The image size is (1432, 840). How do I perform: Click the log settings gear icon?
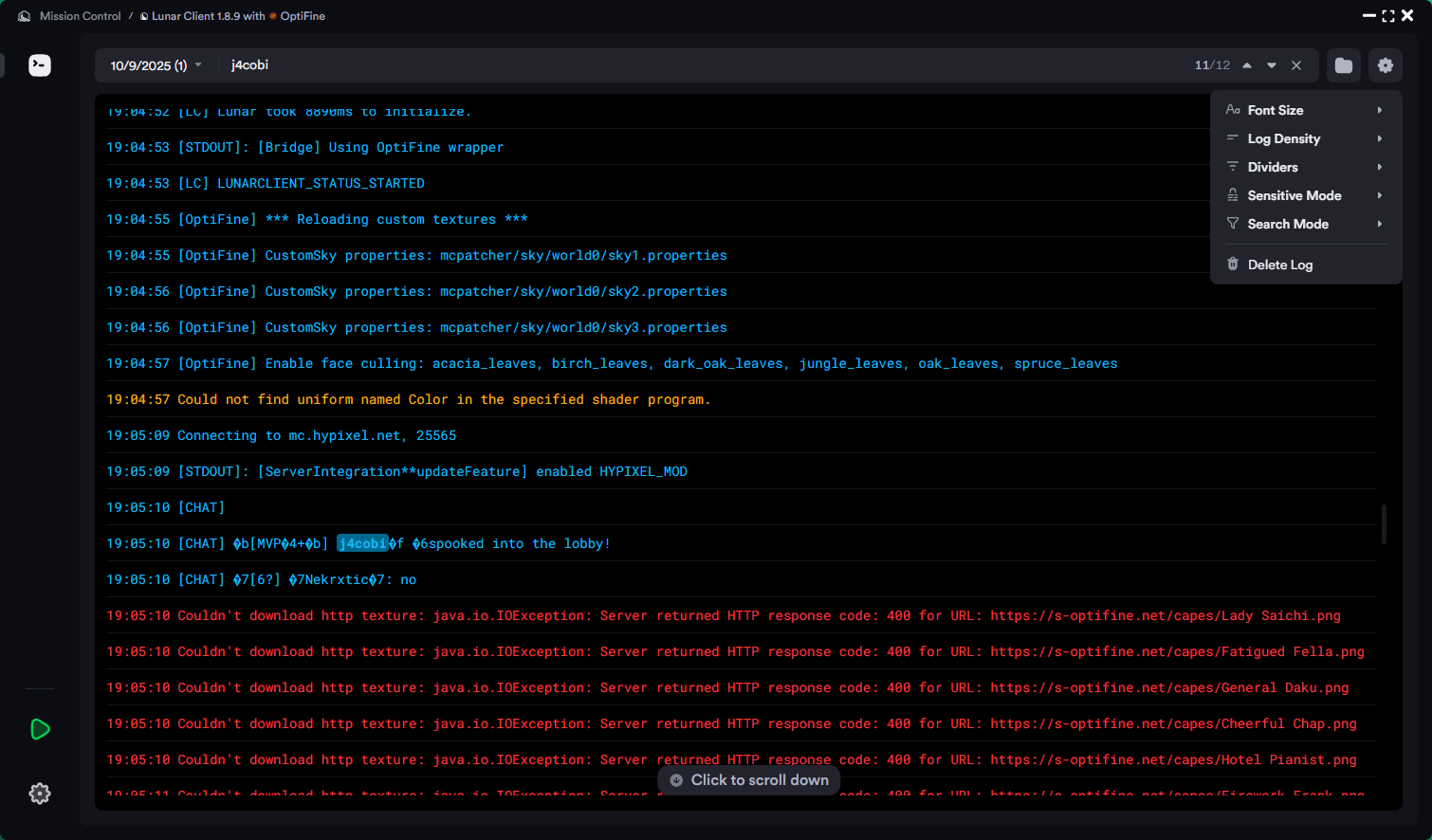coord(1386,65)
